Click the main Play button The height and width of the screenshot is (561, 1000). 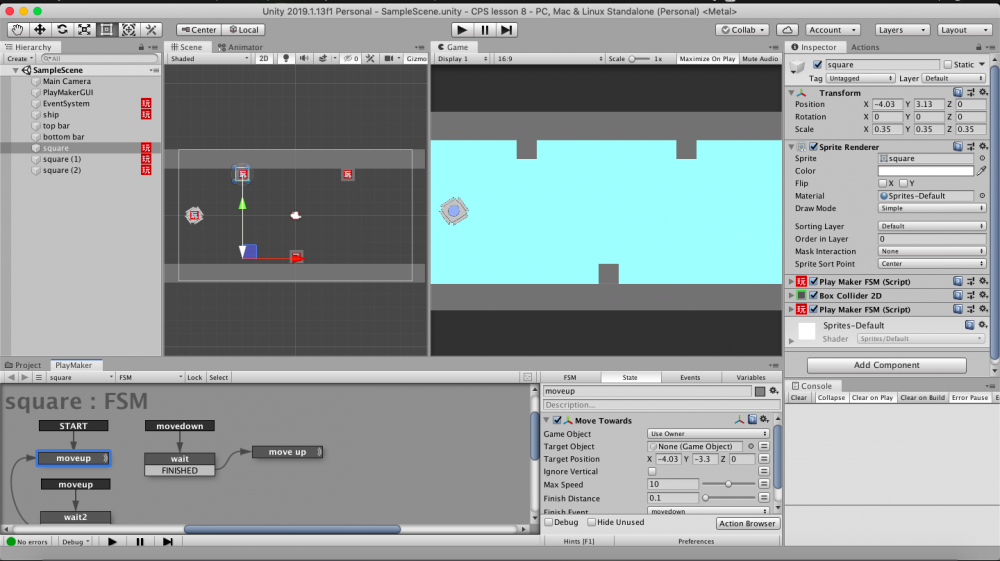462,30
